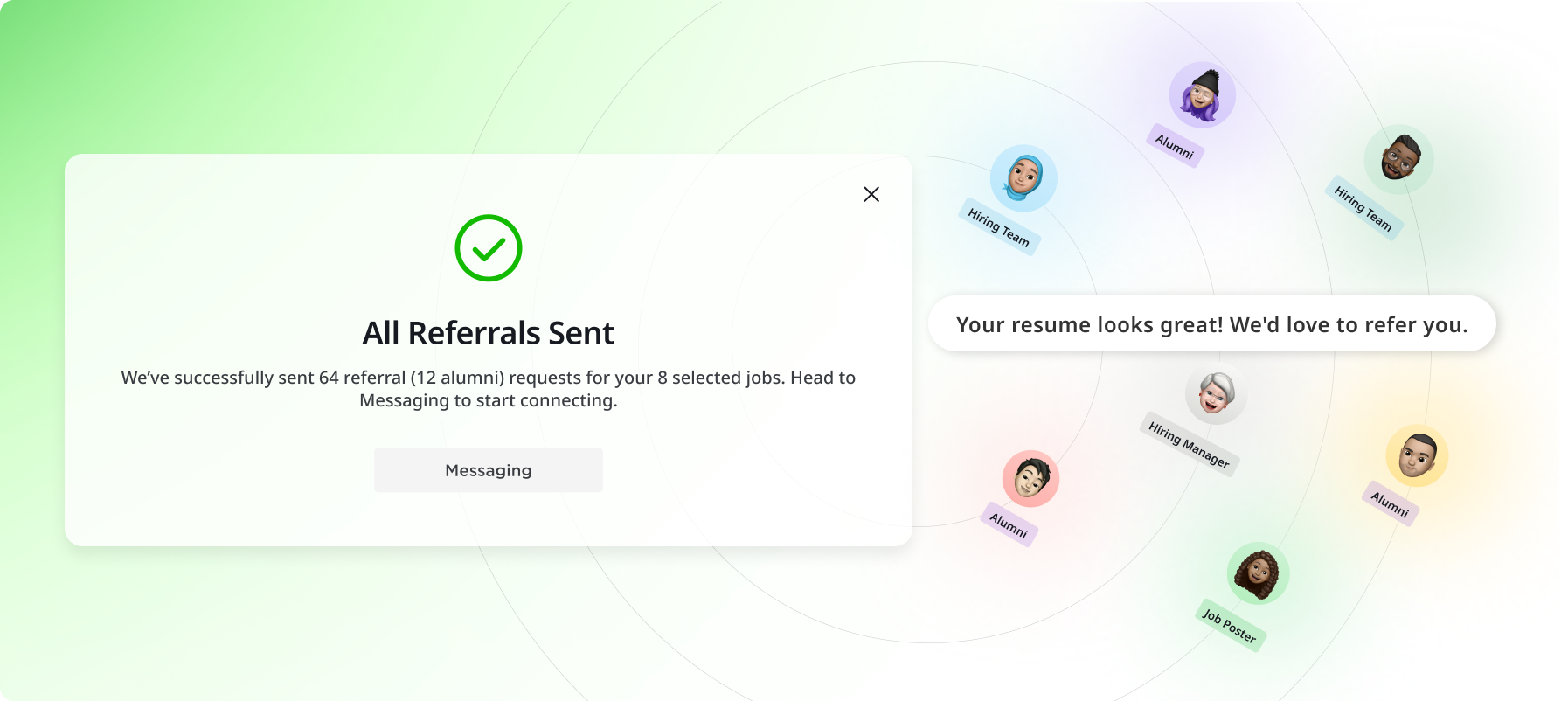Image resolution: width=1568 pixels, height=701 pixels.
Task: Click the 'Your resume looks great' chat bubble
Action: point(1211,324)
